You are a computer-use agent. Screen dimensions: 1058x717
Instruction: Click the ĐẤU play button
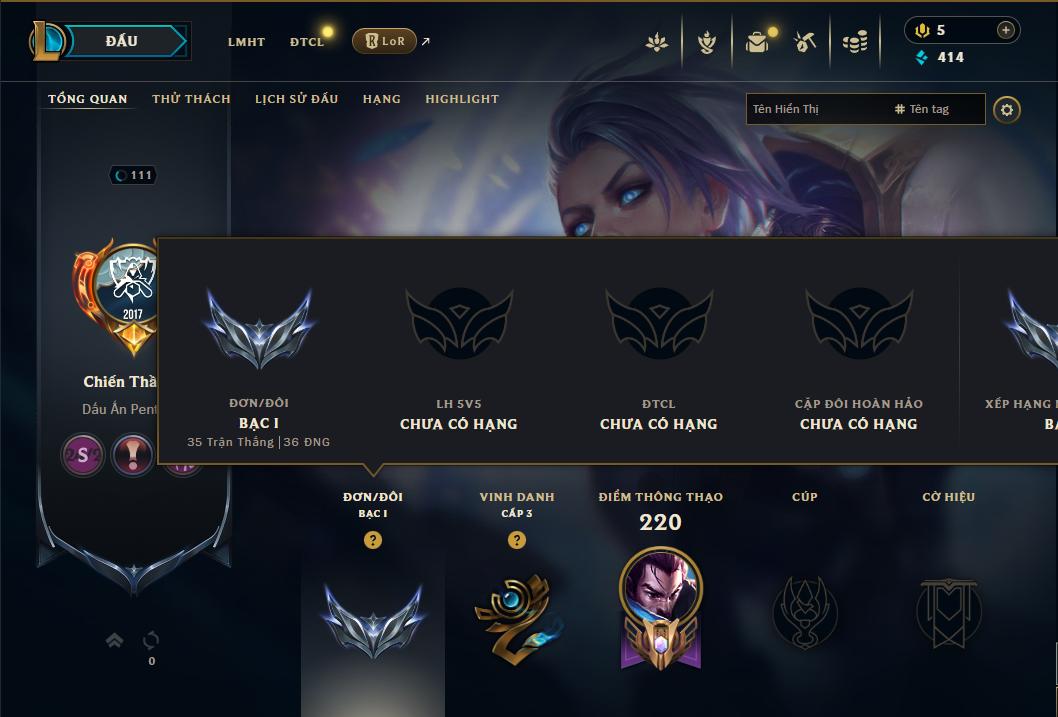(x=121, y=41)
